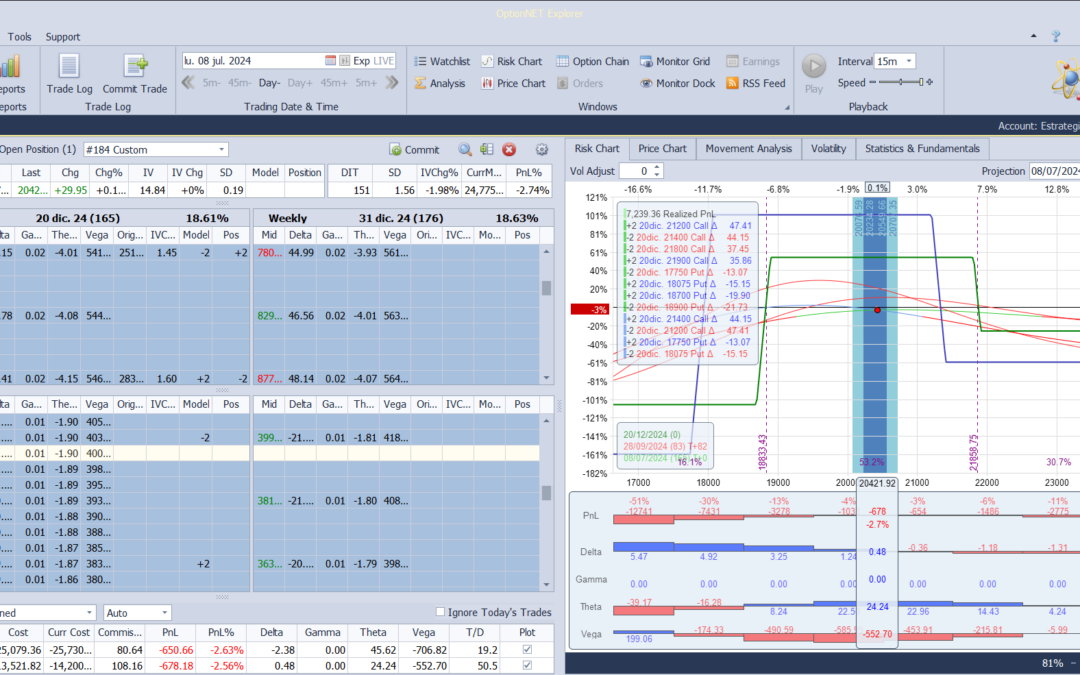The width and height of the screenshot is (1080, 675).
Task: Switch to the Movement Analysis tab
Action: click(749, 149)
